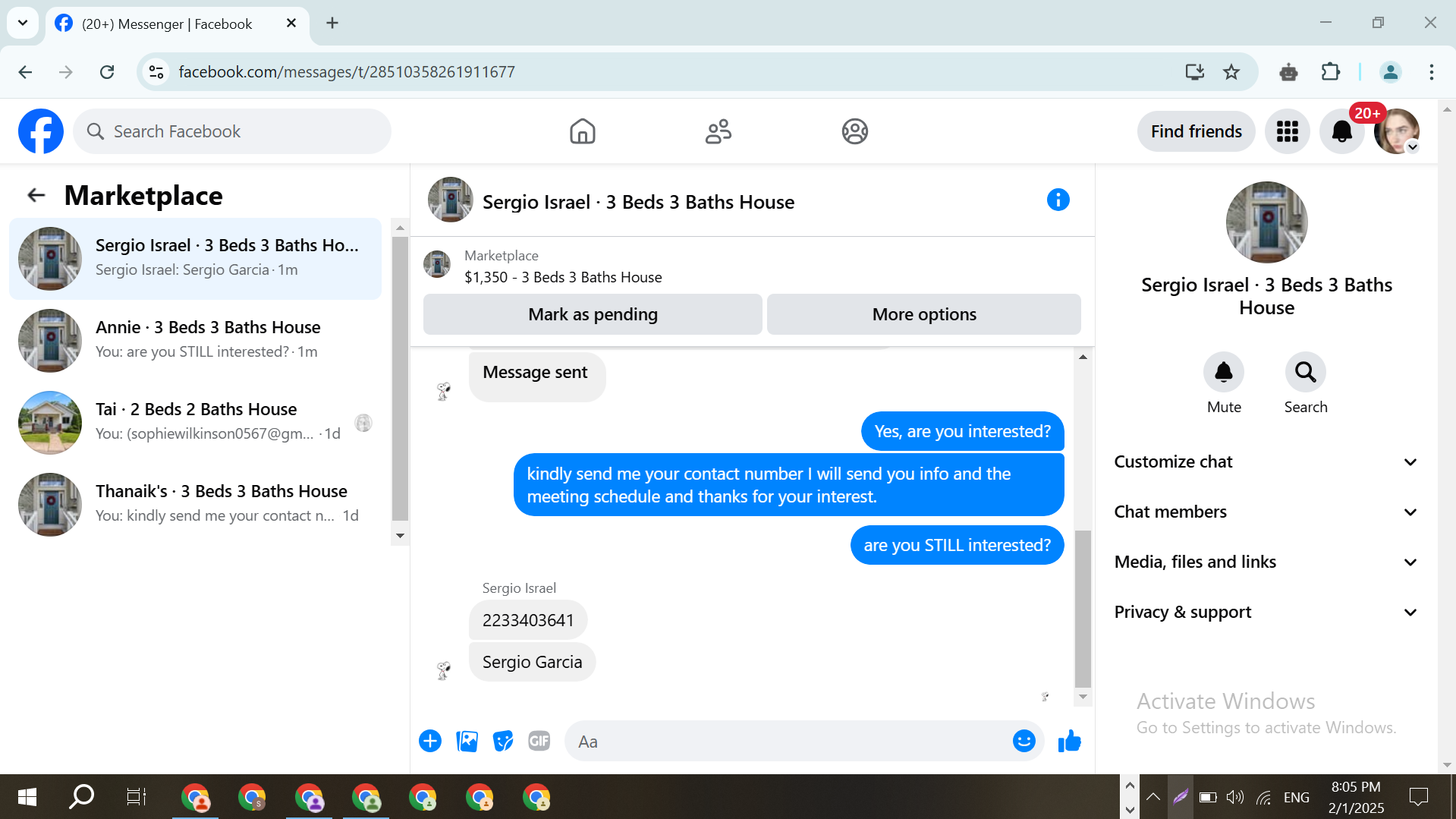
Task: Click the 'are you STILL interested?' message
Action: [x=958, y=545]
